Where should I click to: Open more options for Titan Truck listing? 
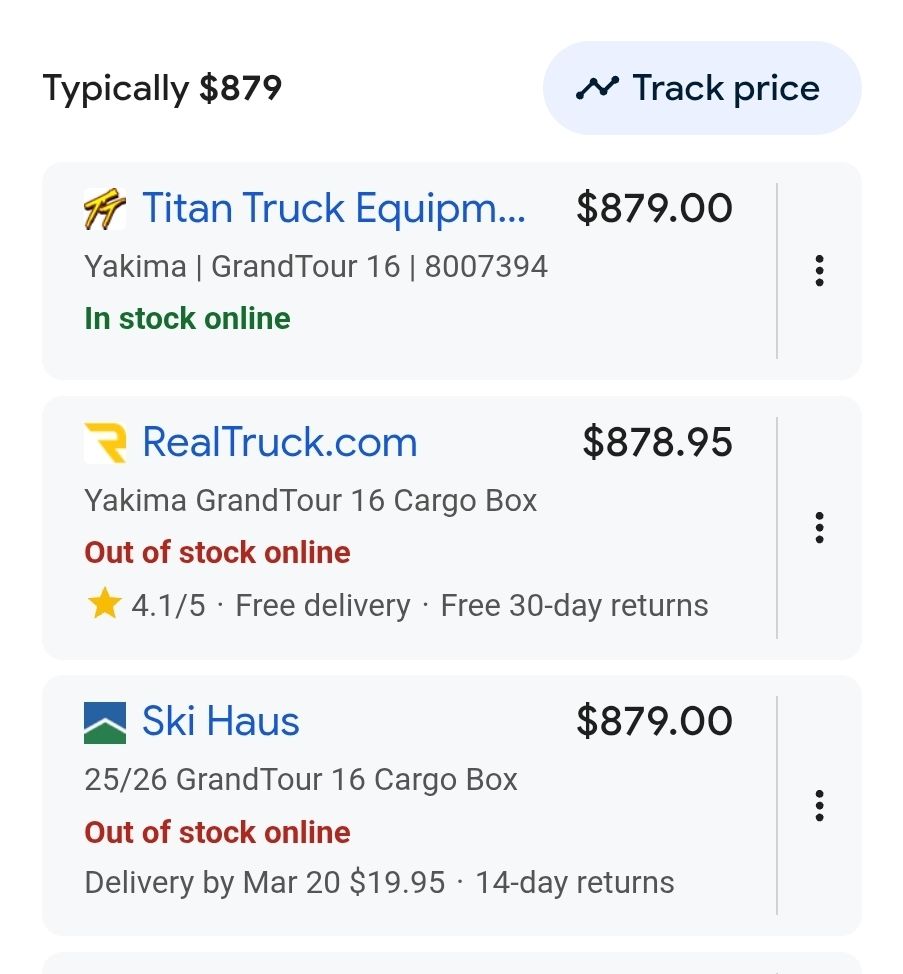[819, 271]
